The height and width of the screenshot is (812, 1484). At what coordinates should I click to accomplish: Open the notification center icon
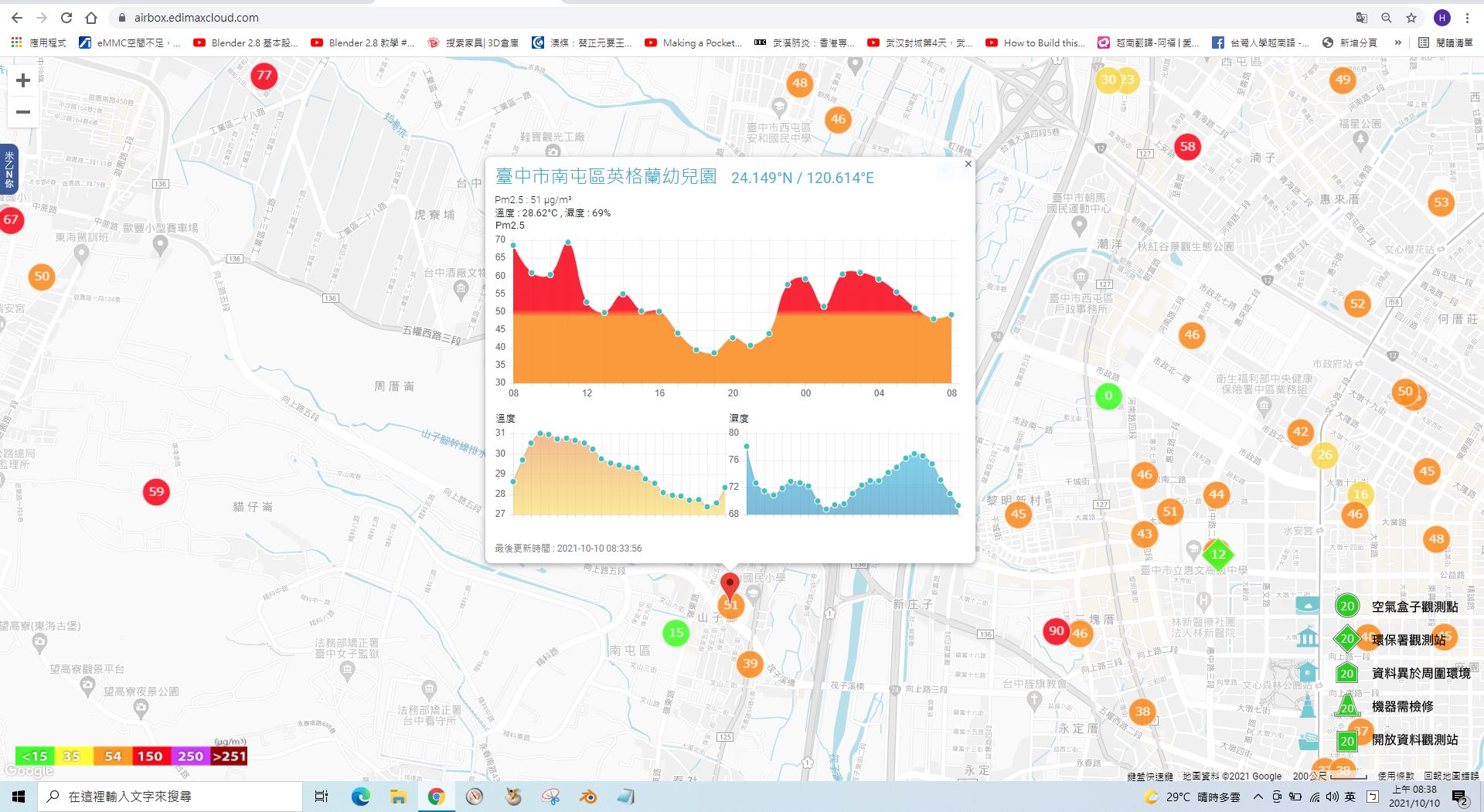[1460, 797]
